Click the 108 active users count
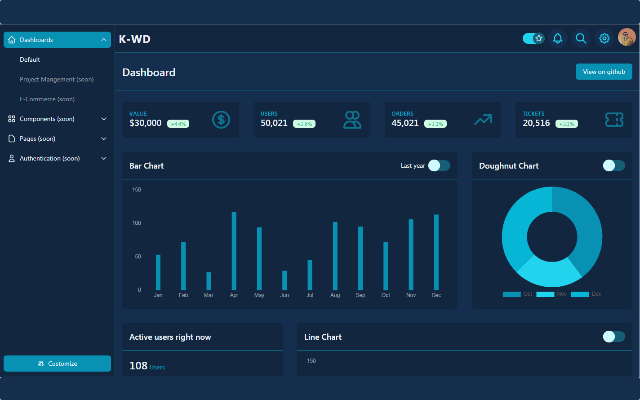 click(x=138, y=366)
